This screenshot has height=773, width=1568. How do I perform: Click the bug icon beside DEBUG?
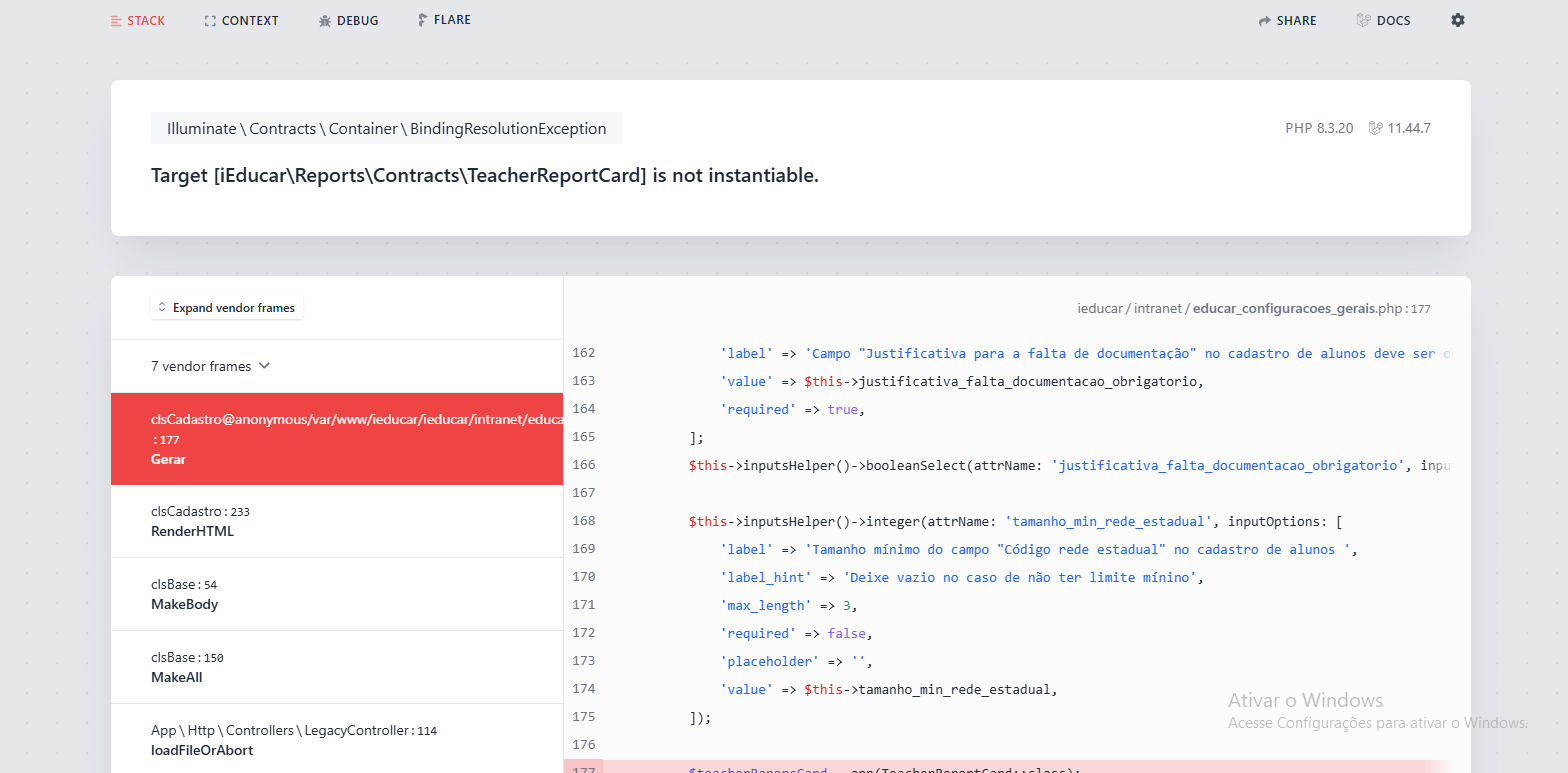point(324,20)
